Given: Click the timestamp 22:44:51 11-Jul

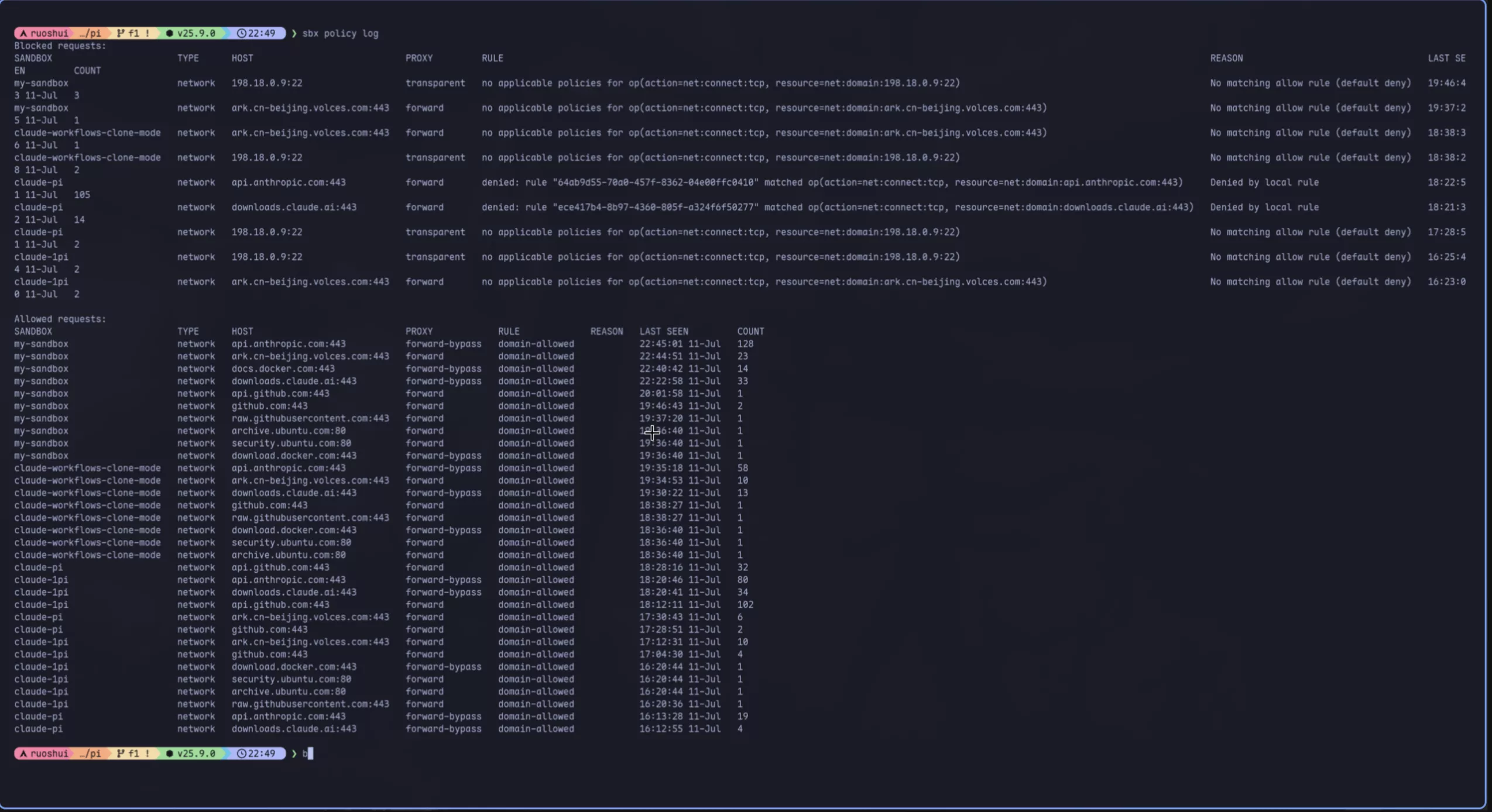Looking at the screenshot, I should 680,356.
